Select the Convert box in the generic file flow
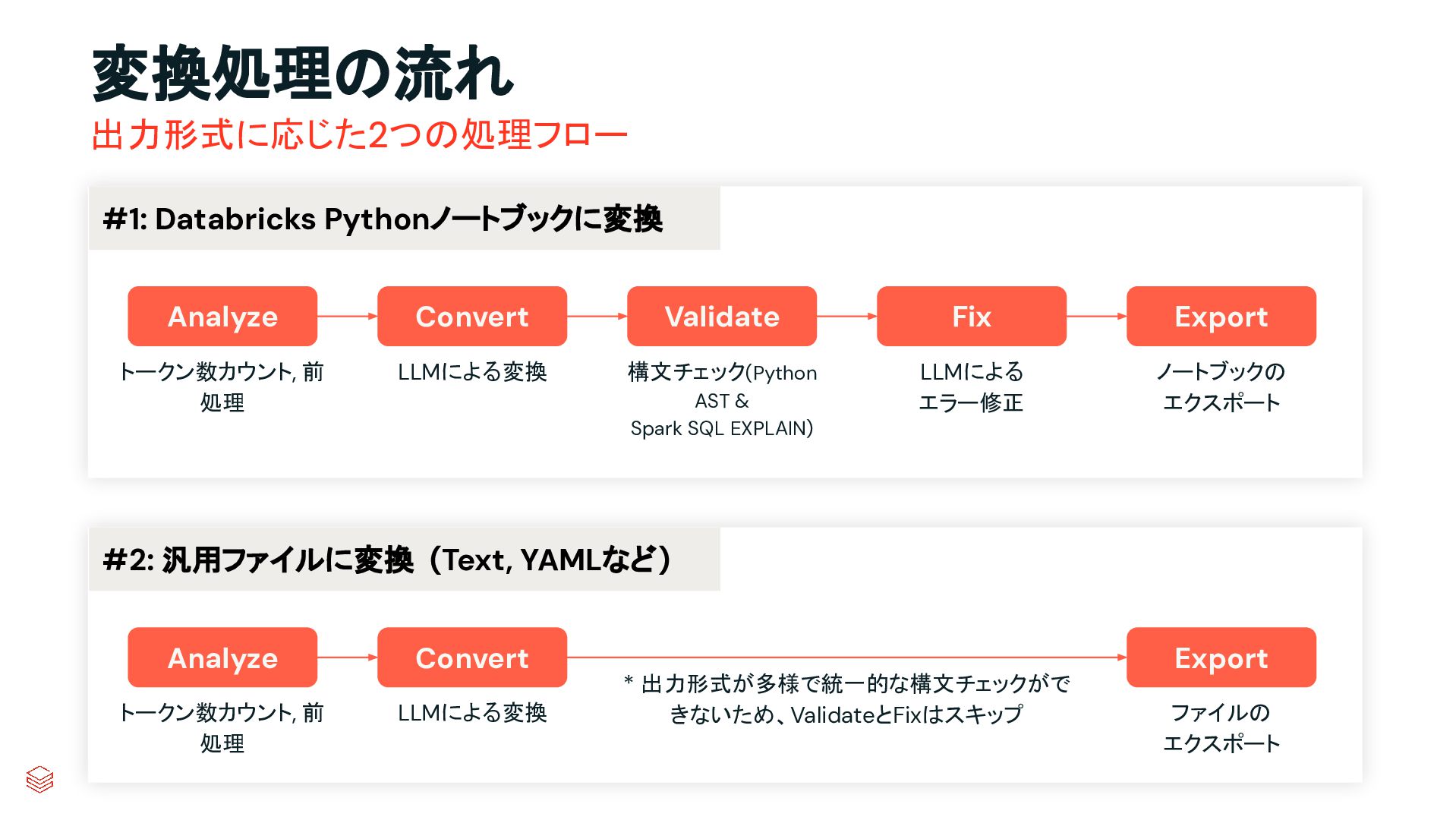Screen dimensions: 1456x820 coord(471,658)
